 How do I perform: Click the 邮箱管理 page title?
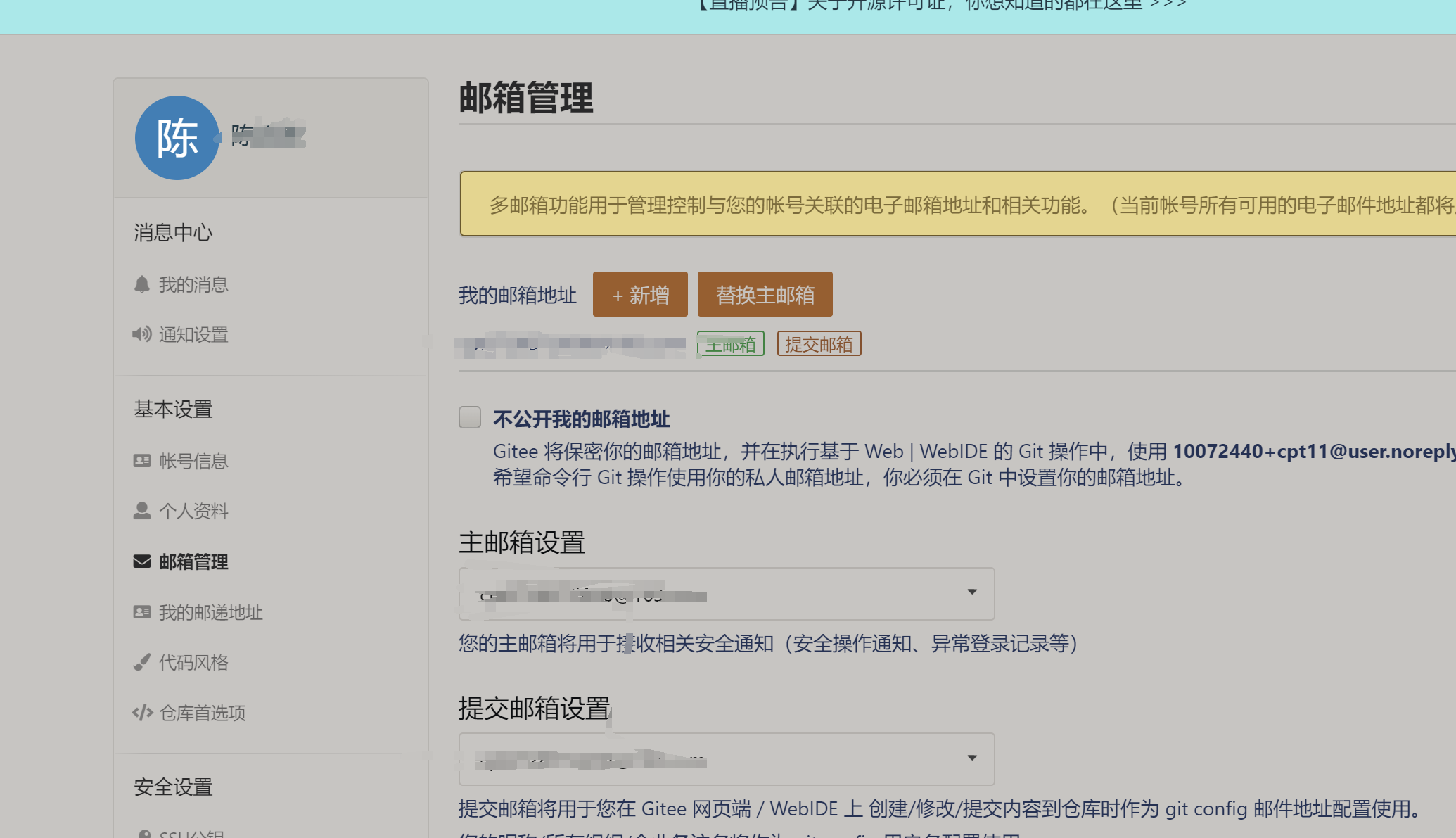click(x=526, y=97)
